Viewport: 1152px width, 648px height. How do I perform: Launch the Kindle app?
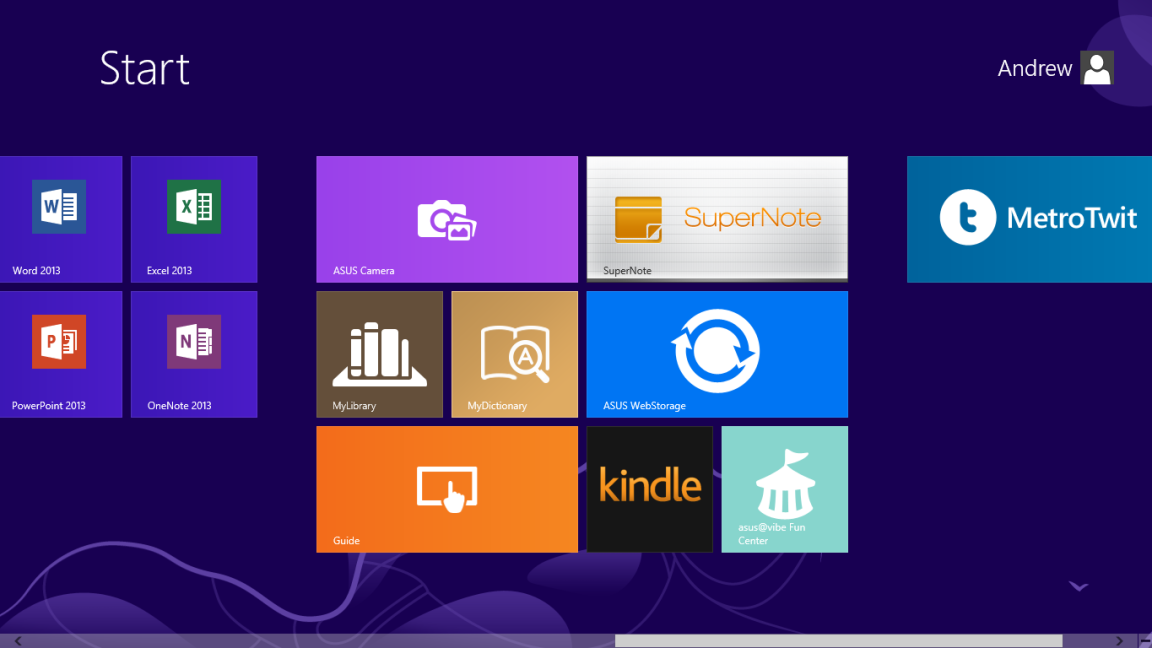pos(649,489)
